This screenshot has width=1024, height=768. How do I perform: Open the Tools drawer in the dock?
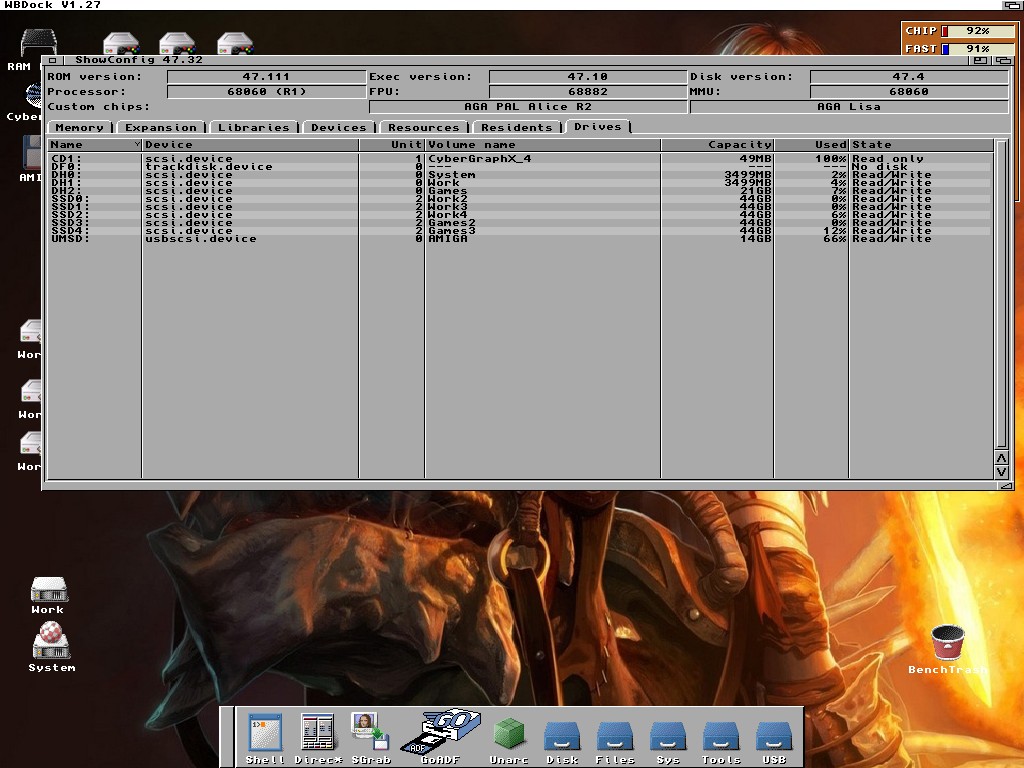click(x=721, y=741)
